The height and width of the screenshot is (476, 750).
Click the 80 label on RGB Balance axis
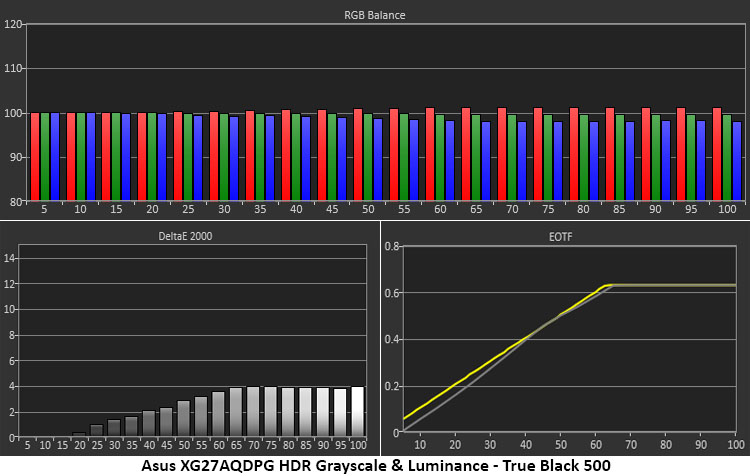16,202
